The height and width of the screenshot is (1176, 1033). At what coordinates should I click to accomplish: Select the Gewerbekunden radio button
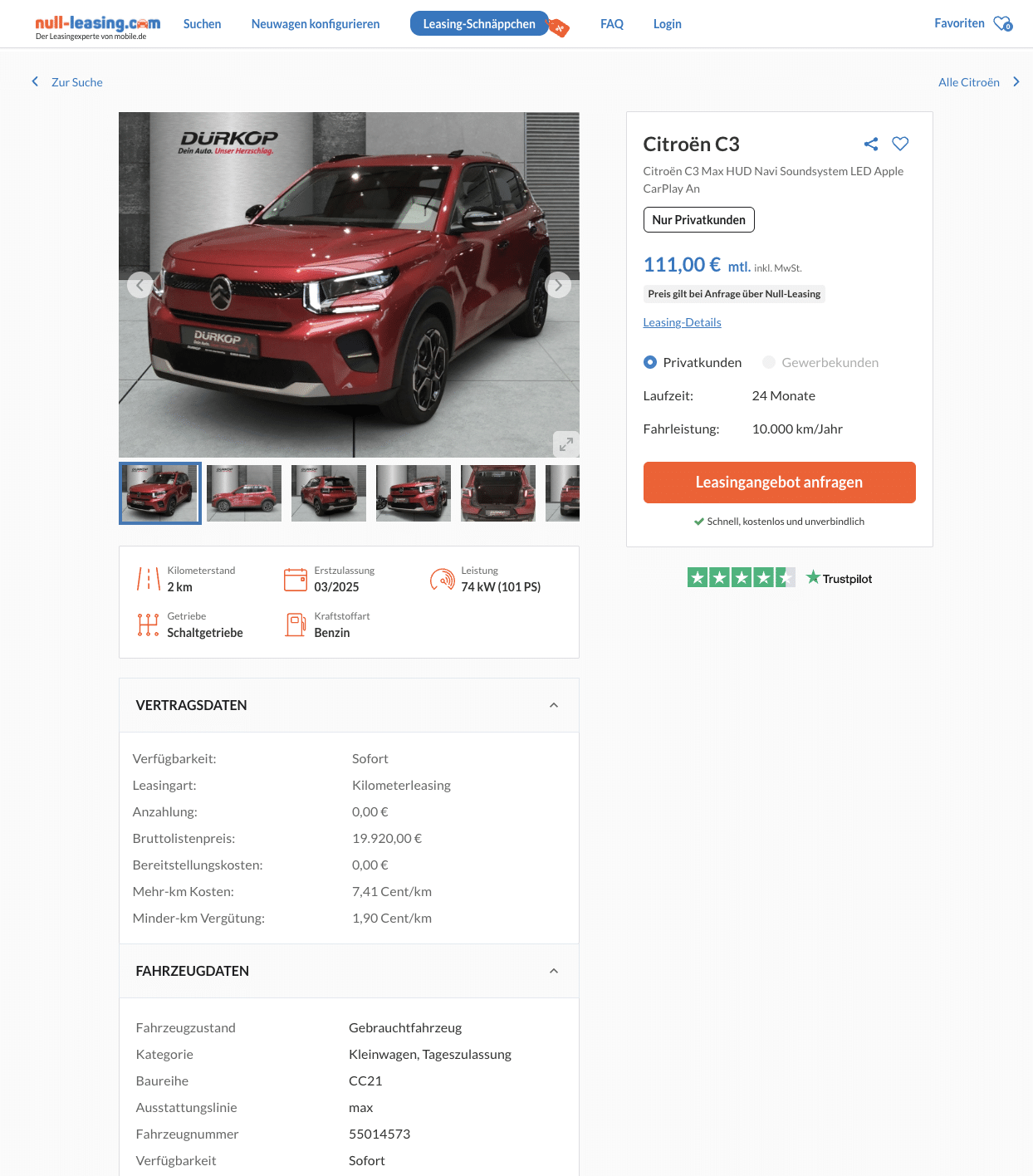click(x=769, y=362)
